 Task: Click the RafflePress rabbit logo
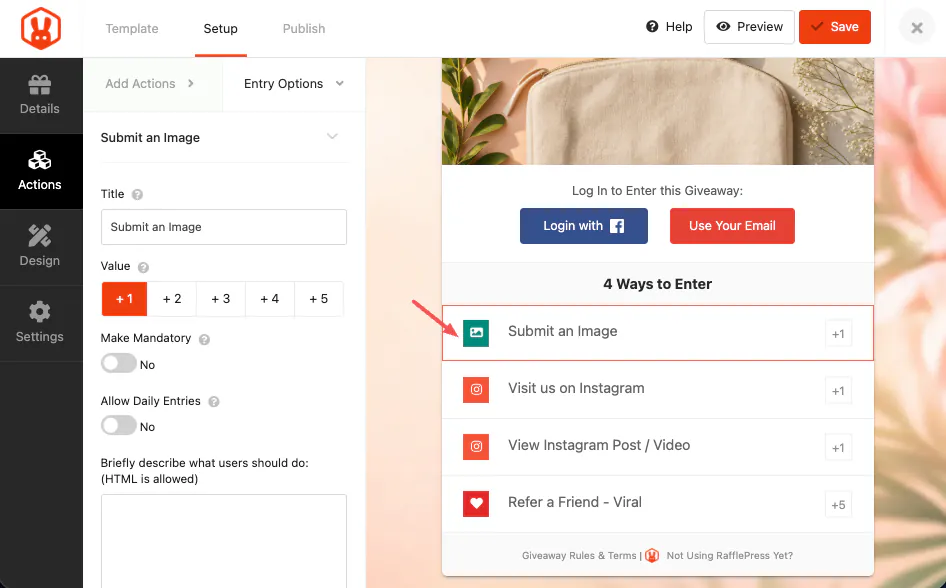coord(40,28)
